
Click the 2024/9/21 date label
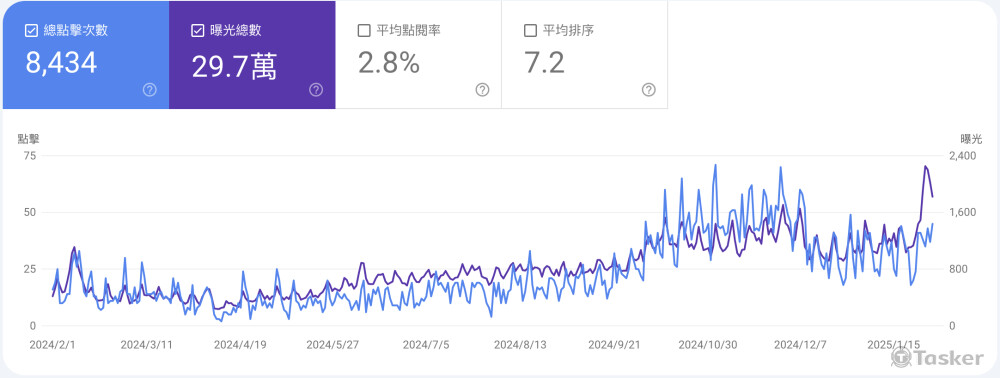(x=614, y=344)
